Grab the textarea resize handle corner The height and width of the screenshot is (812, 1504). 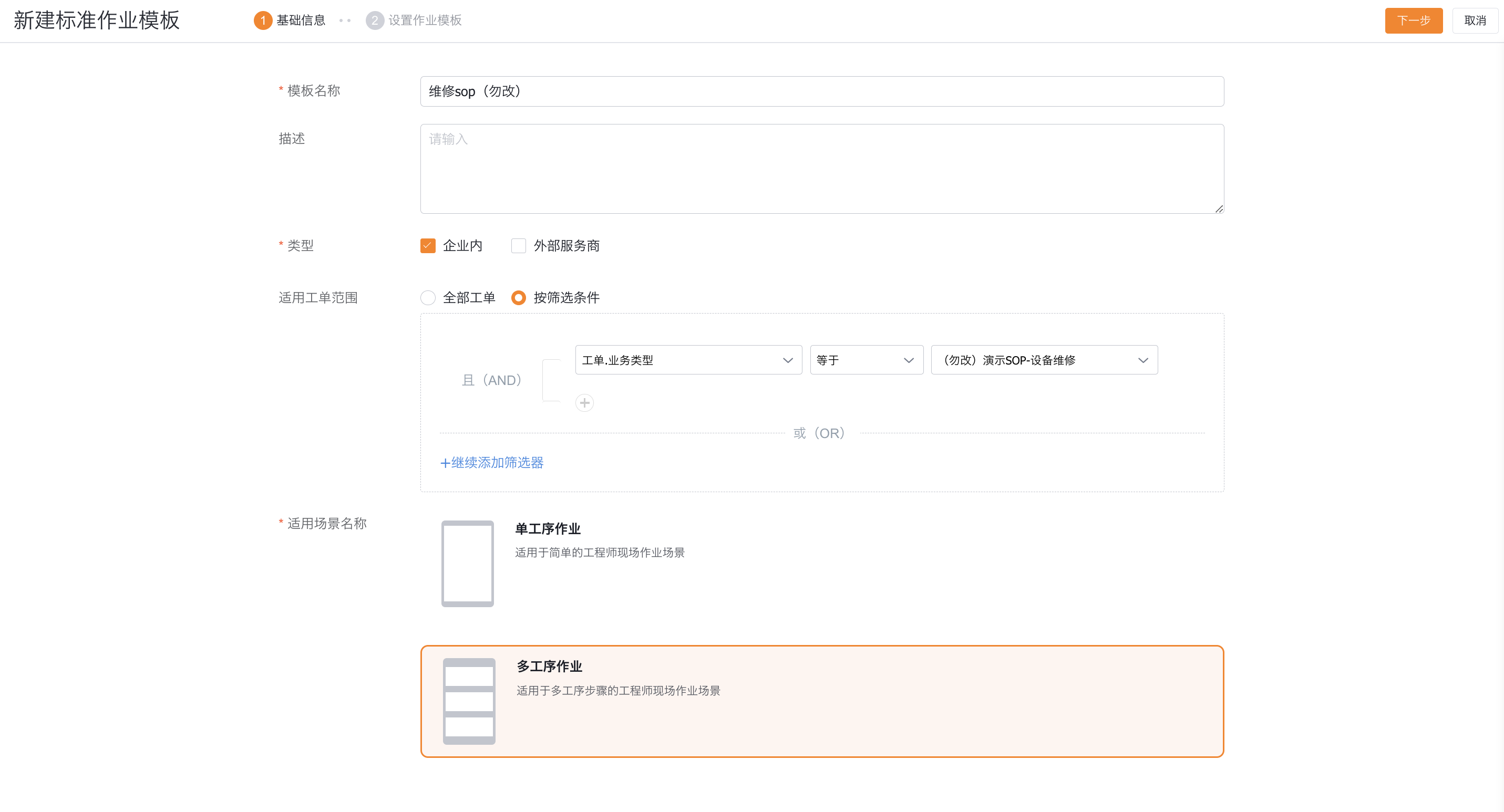[x=1219, y=208]
